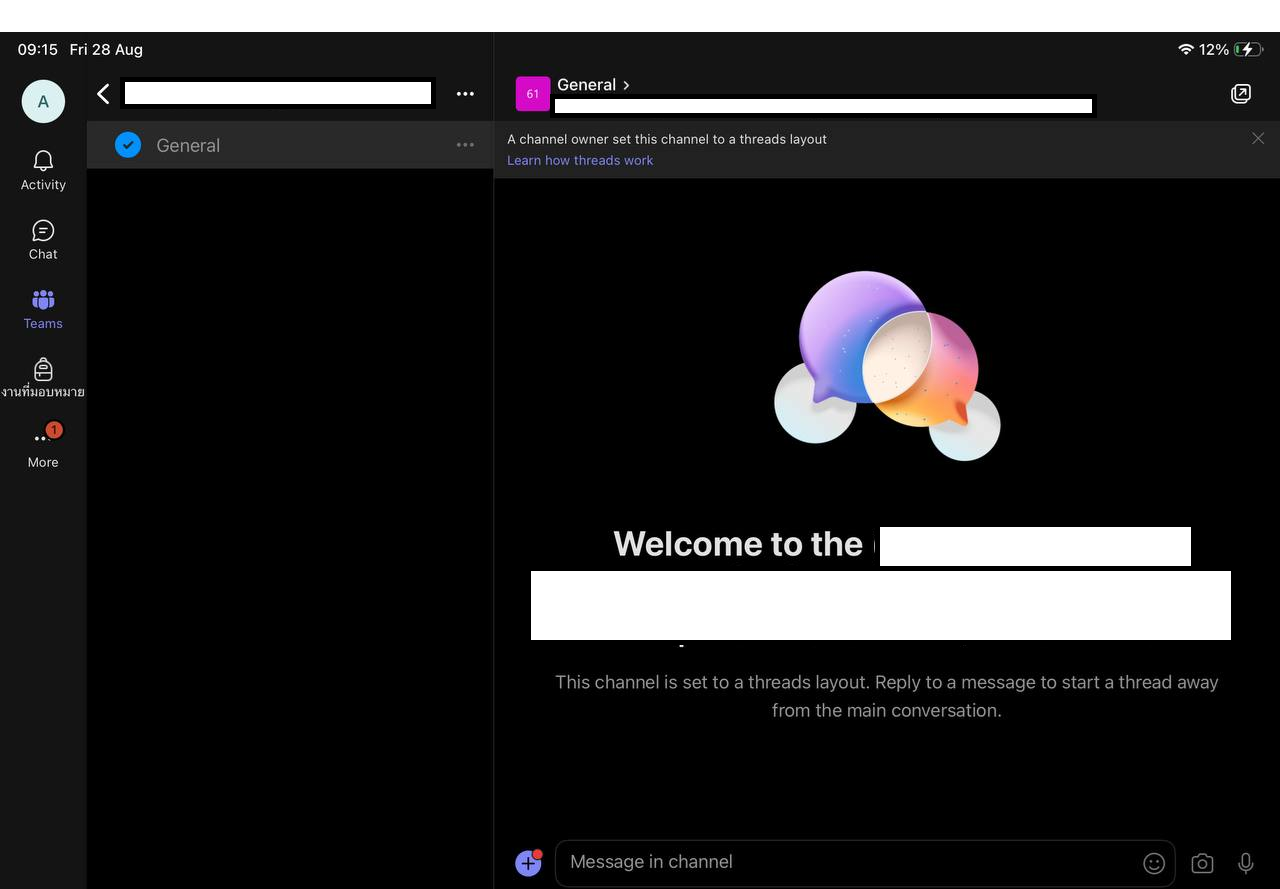Screen dimensions: 1280x889
Task: Open the Assignments backpack tab
Action: 43,378
